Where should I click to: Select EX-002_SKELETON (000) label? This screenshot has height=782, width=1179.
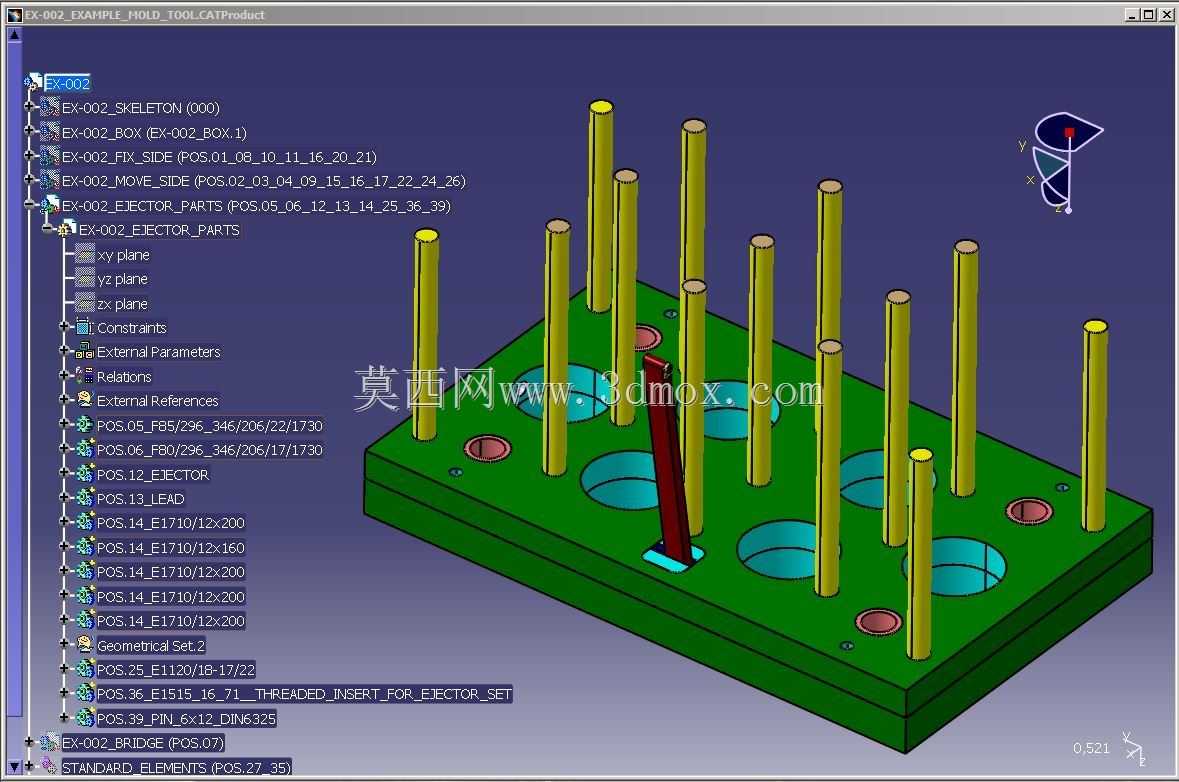tap(141, 108)
